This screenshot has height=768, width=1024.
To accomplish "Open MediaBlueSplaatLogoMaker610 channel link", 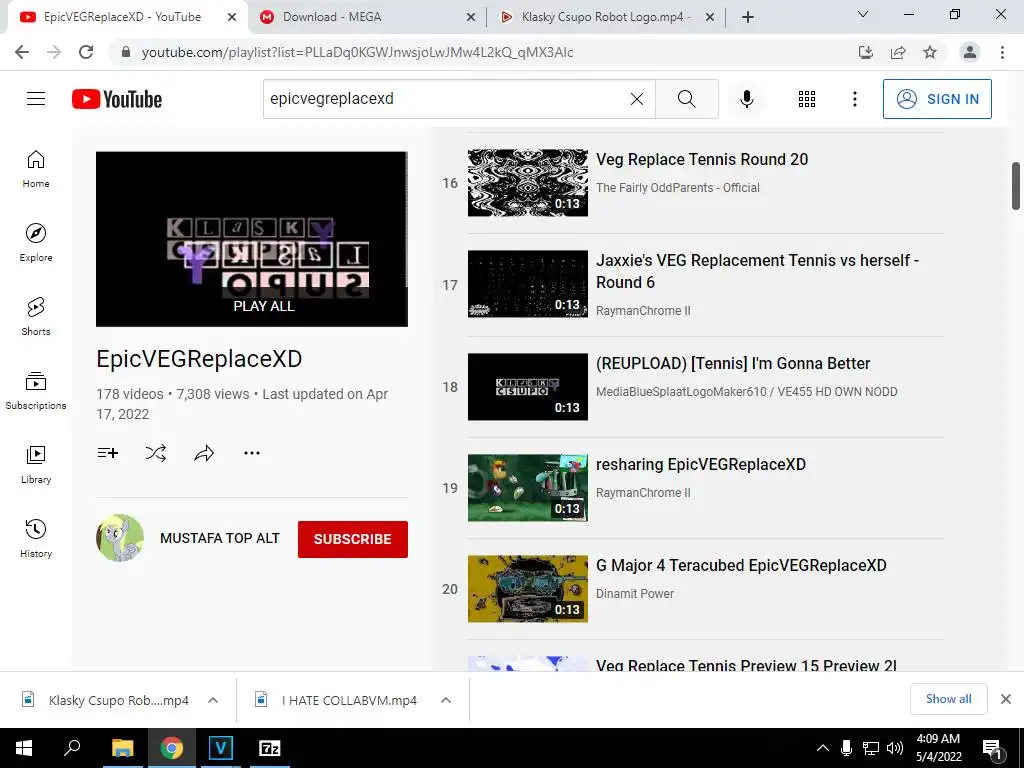I will pos(746,392).
